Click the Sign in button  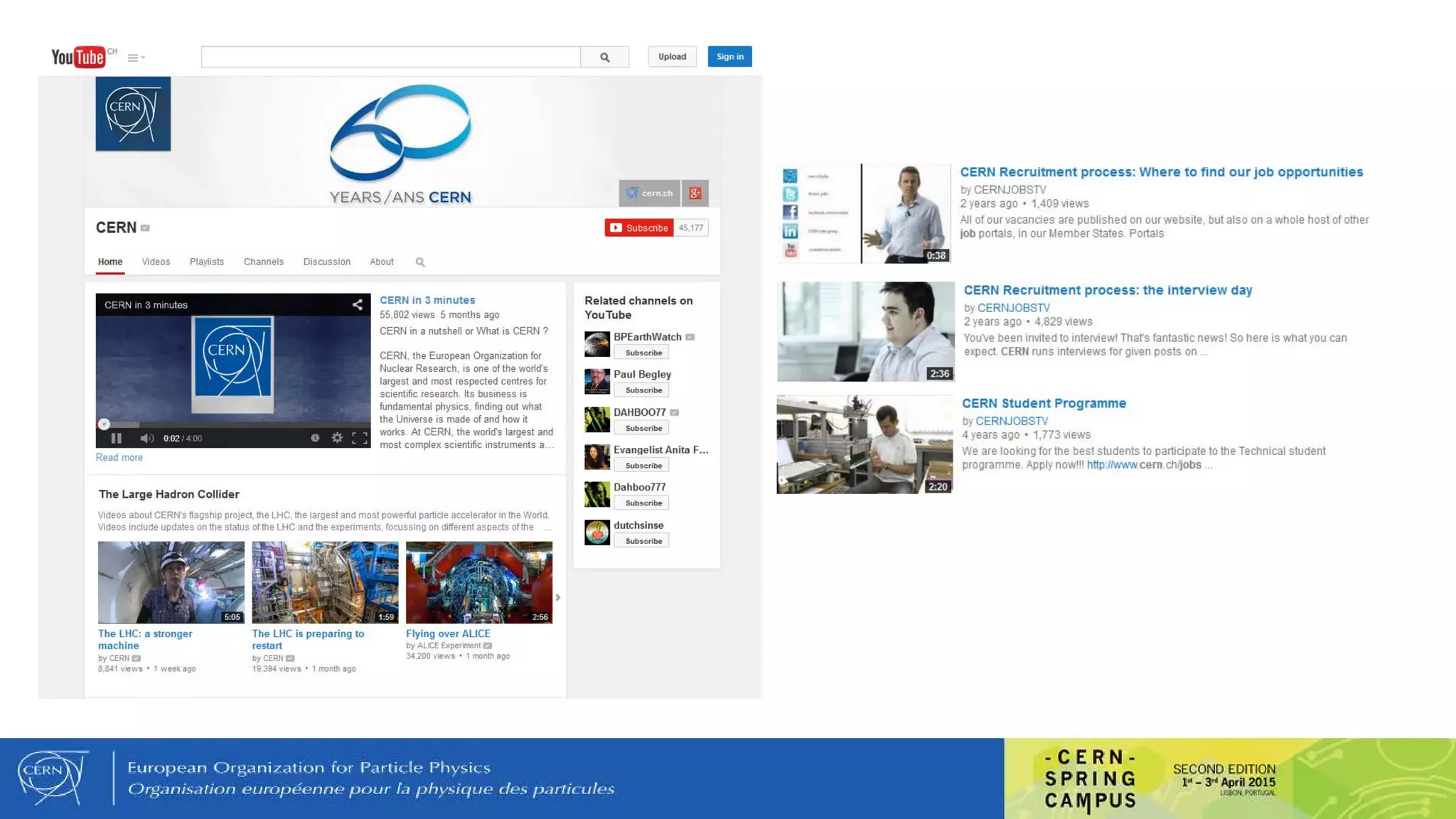tap(729, 57)
